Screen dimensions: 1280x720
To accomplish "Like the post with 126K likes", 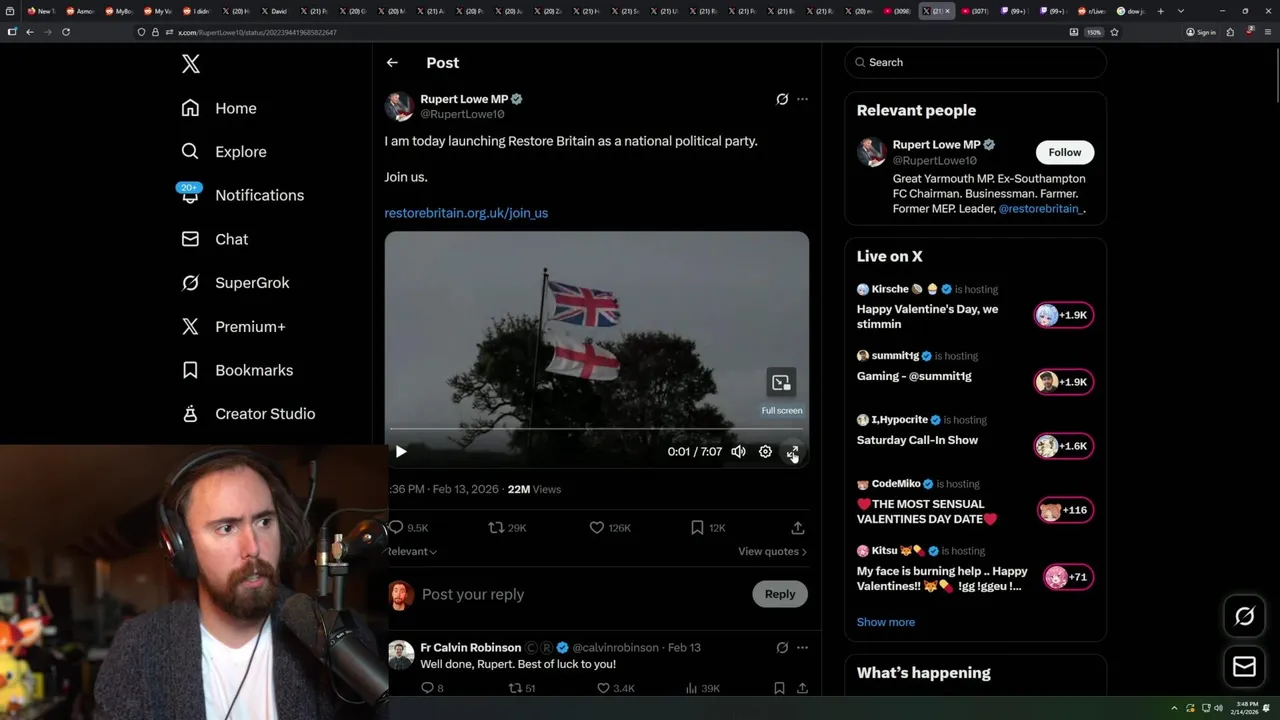I will pyautogui.click(x=610, y=527).
